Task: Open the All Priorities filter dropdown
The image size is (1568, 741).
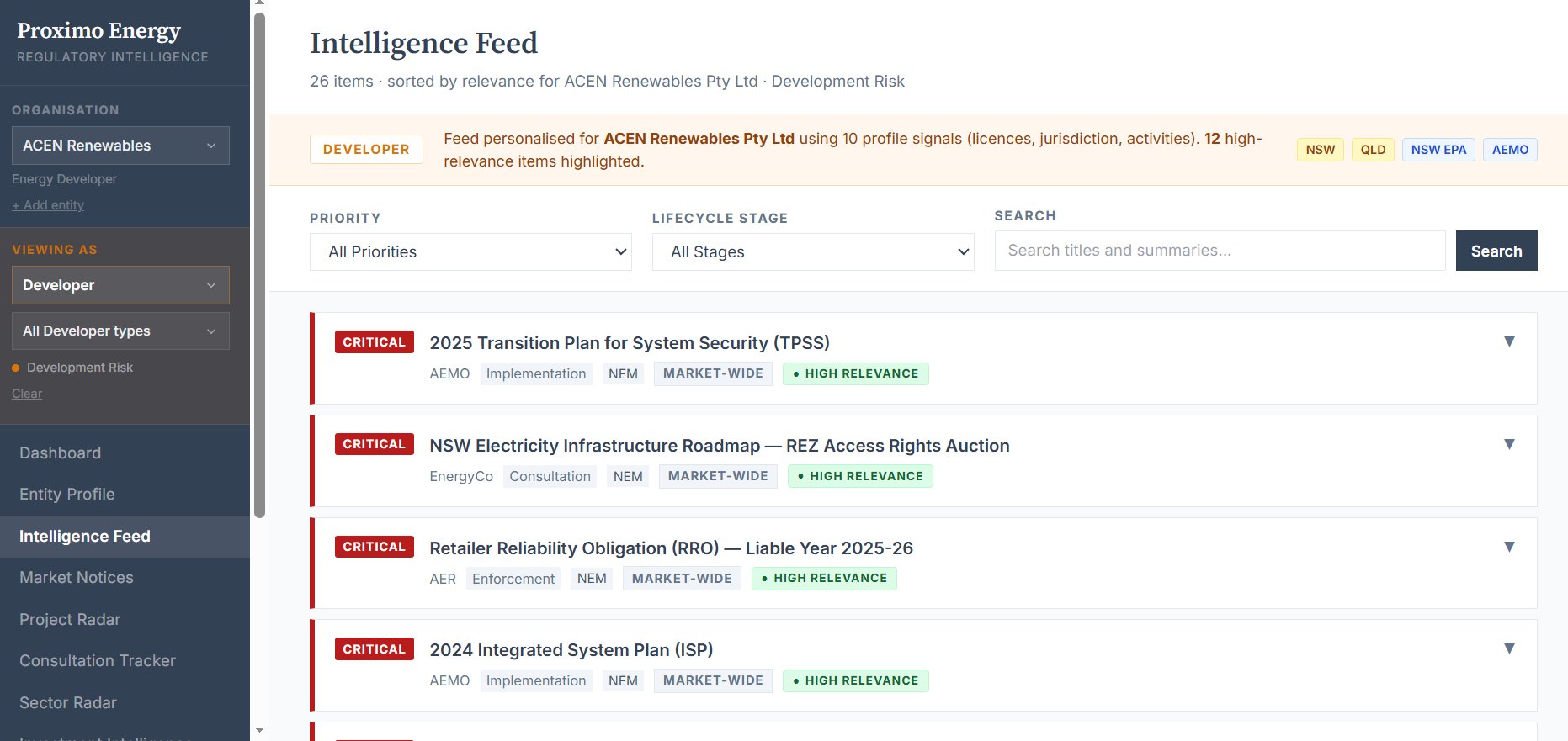Action: pos(470,252)
